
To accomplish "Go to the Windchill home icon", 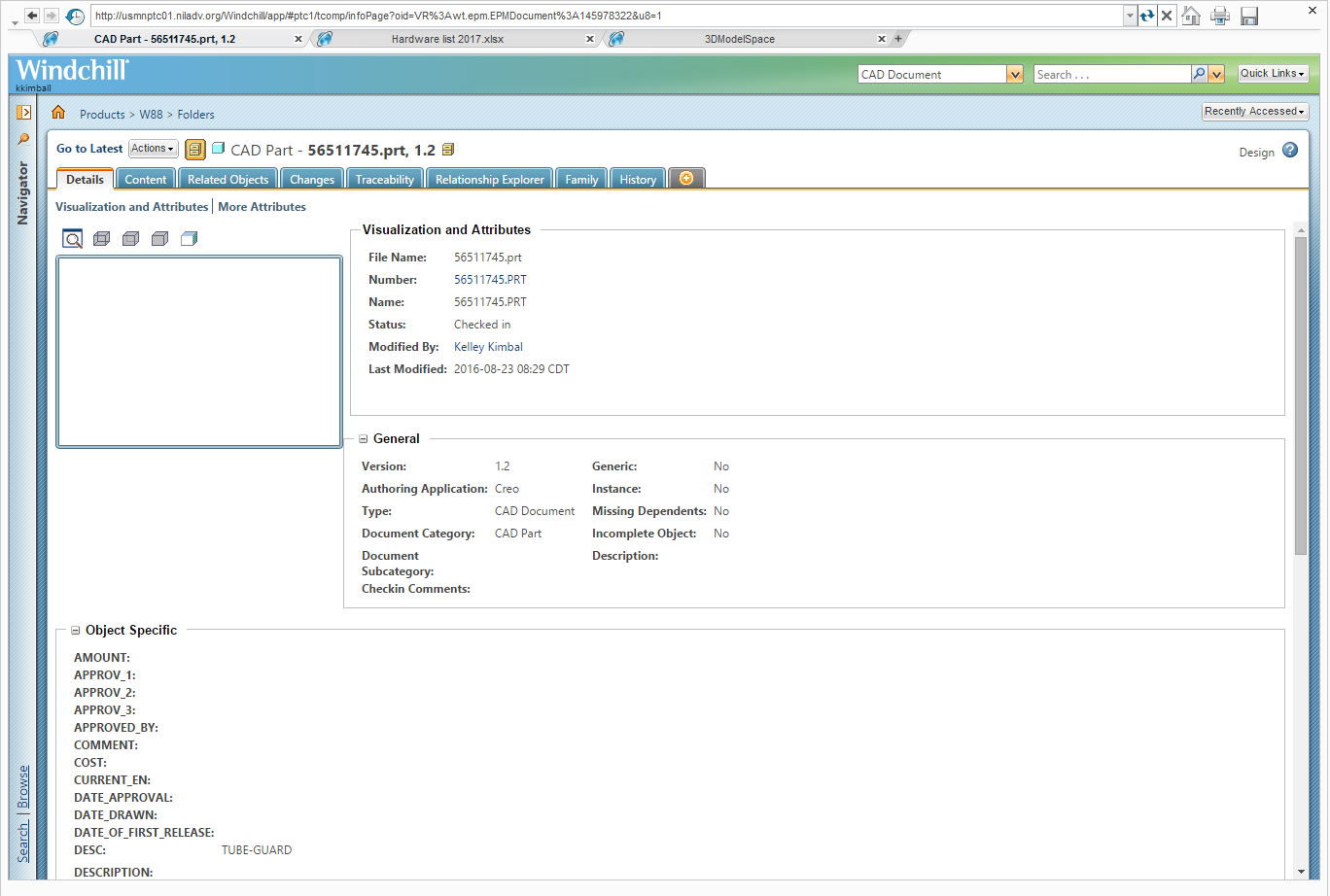I will (58, 112).
